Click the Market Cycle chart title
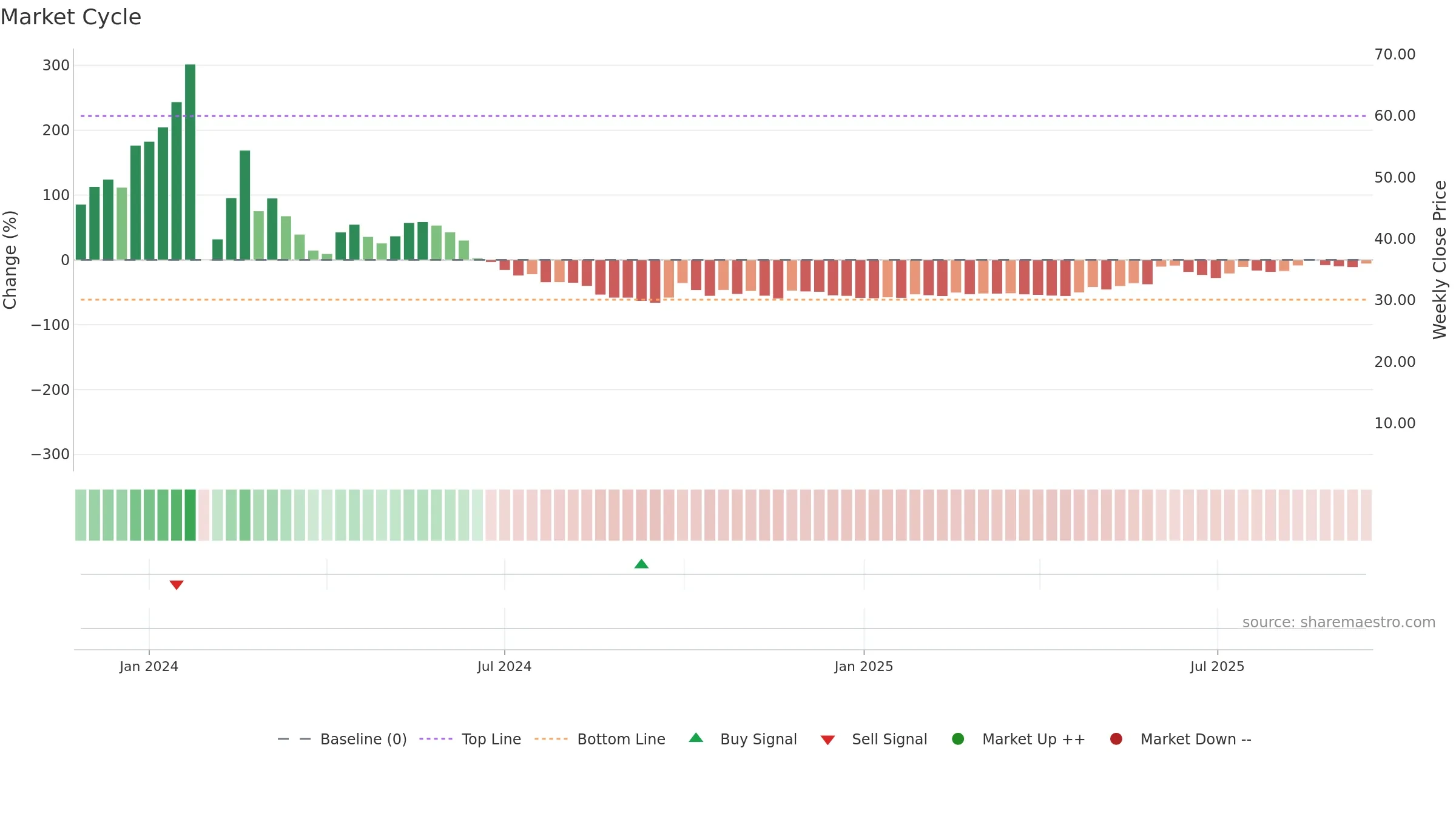1456x819 pixels. click(71, 17)
